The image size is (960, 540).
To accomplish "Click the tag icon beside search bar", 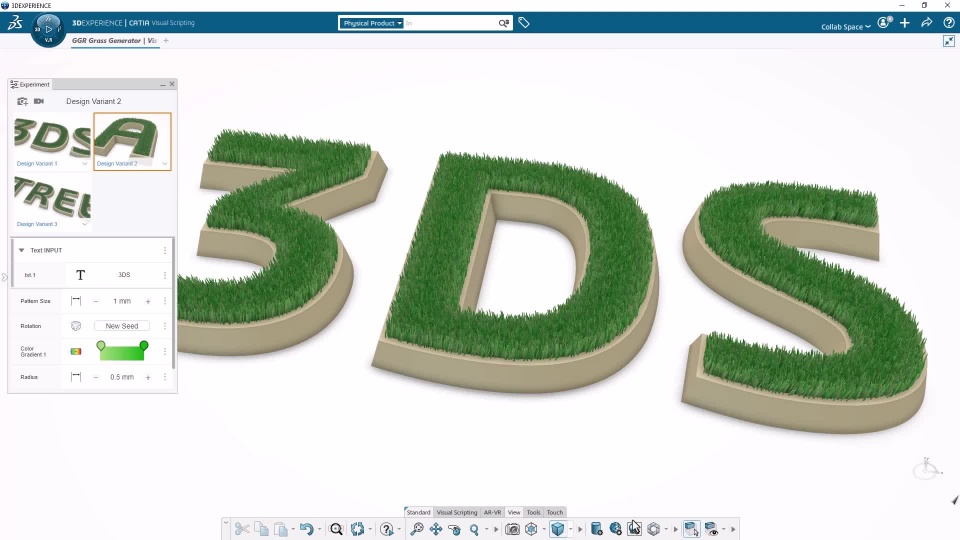I will (523, 23).
